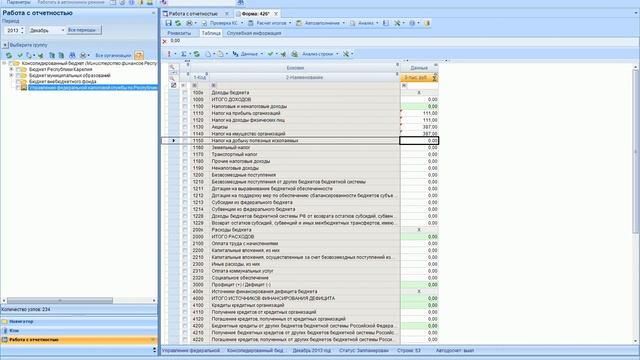Open the Работа с отчетностью bottom panel button

[x=79, y=340]
